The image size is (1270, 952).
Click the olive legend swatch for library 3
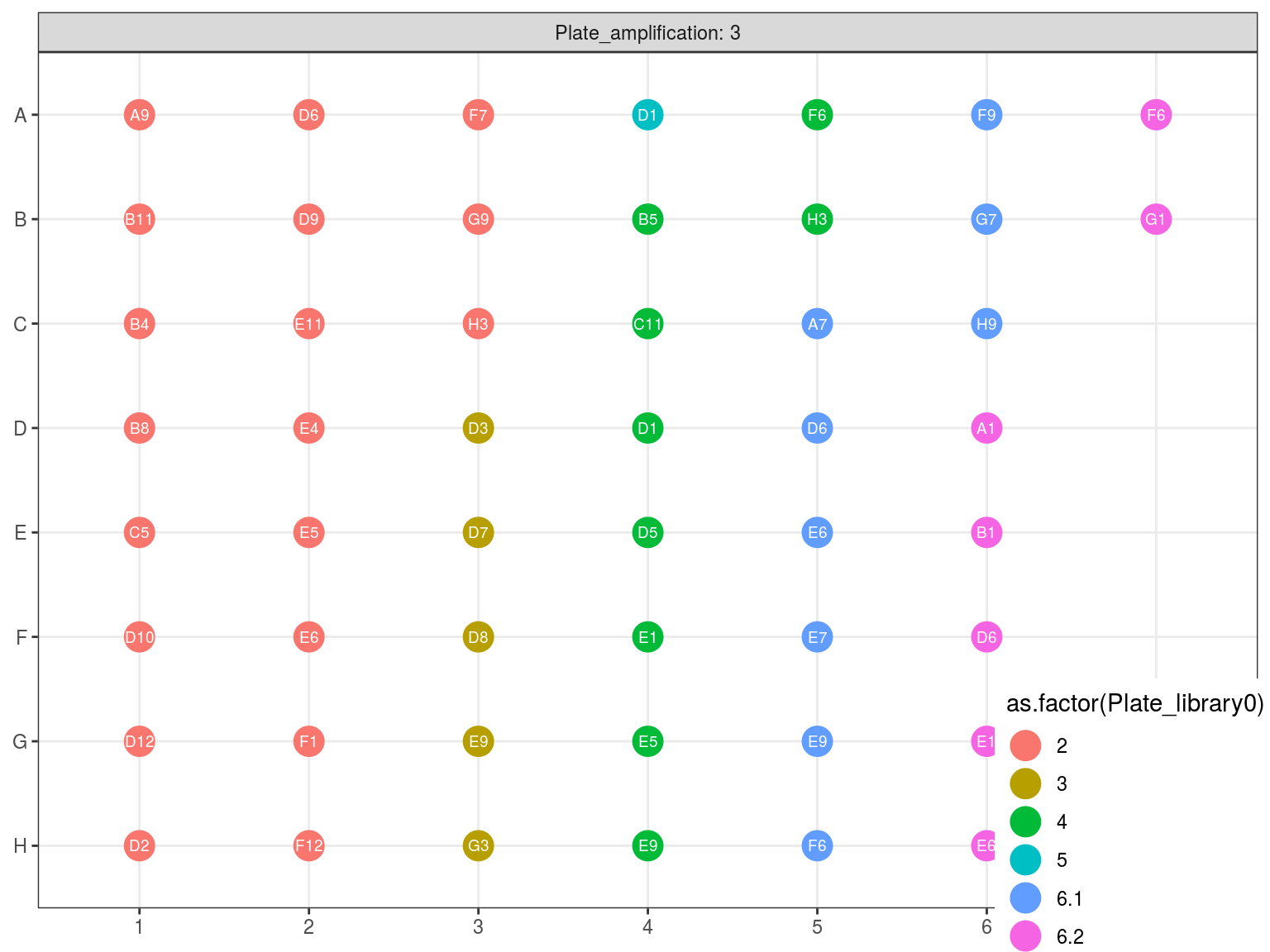1025,784
